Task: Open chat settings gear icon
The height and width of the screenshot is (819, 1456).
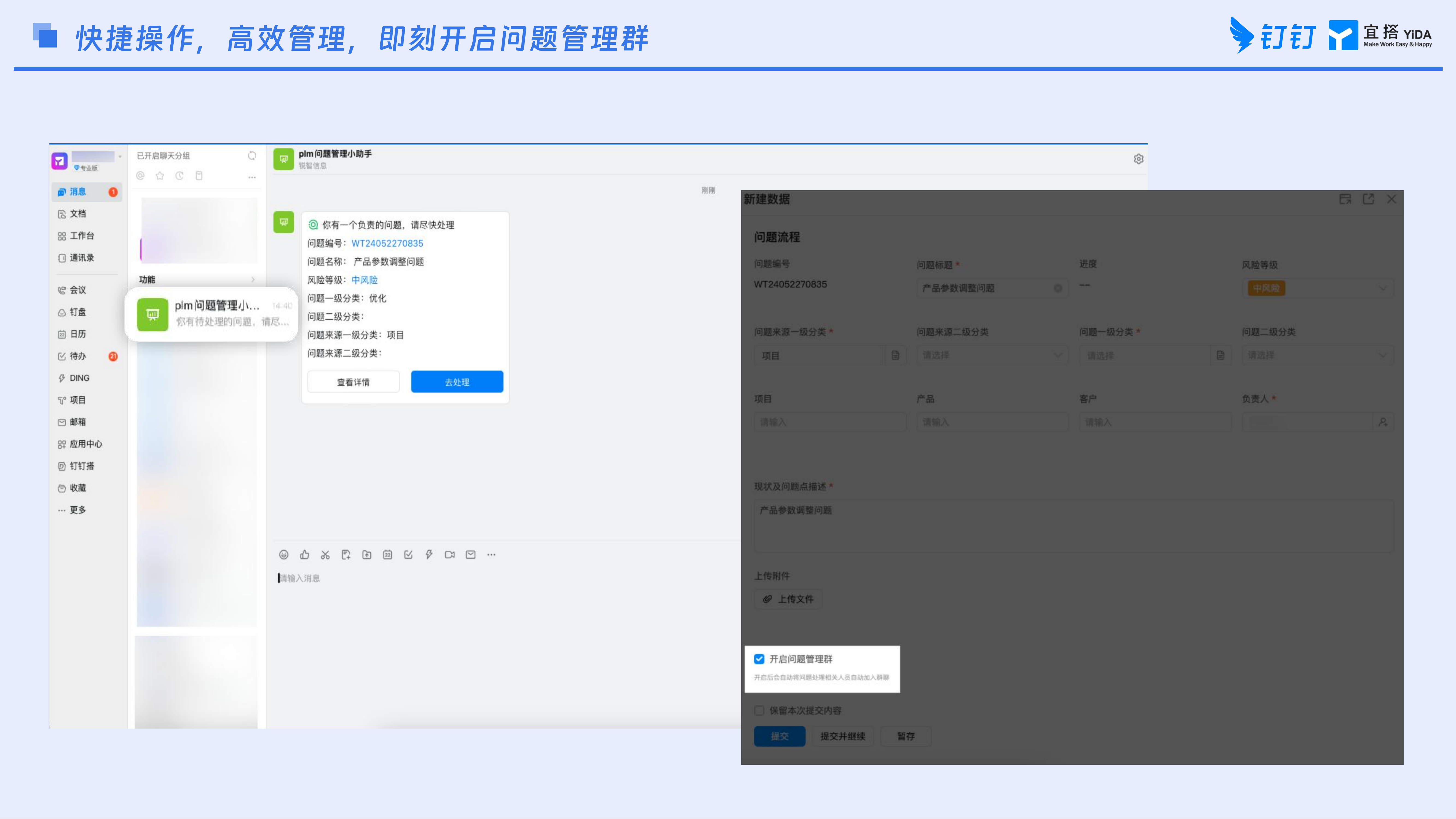Action: pos(1138,159)
